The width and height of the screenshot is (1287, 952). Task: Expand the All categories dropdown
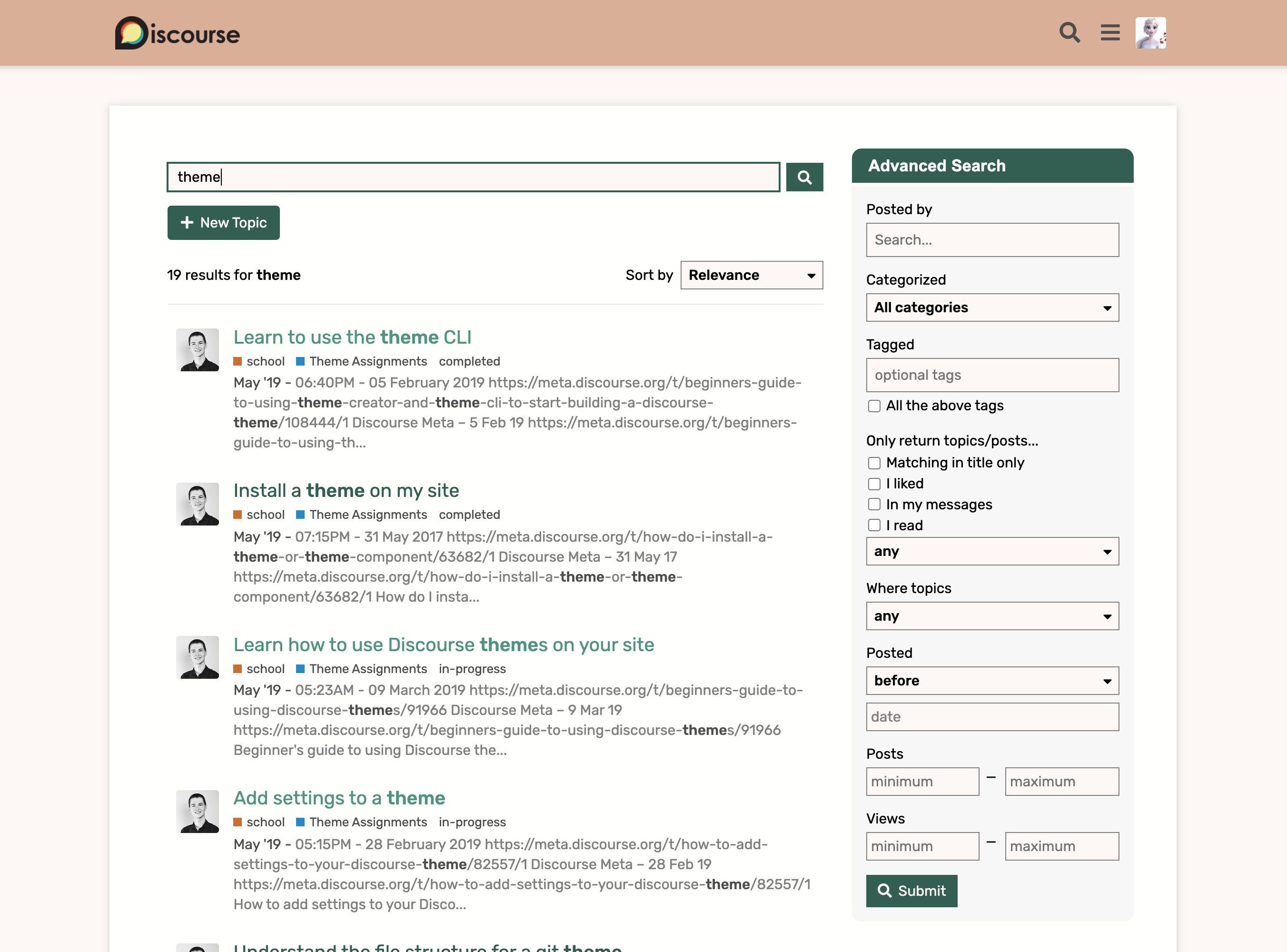(992, 307)
